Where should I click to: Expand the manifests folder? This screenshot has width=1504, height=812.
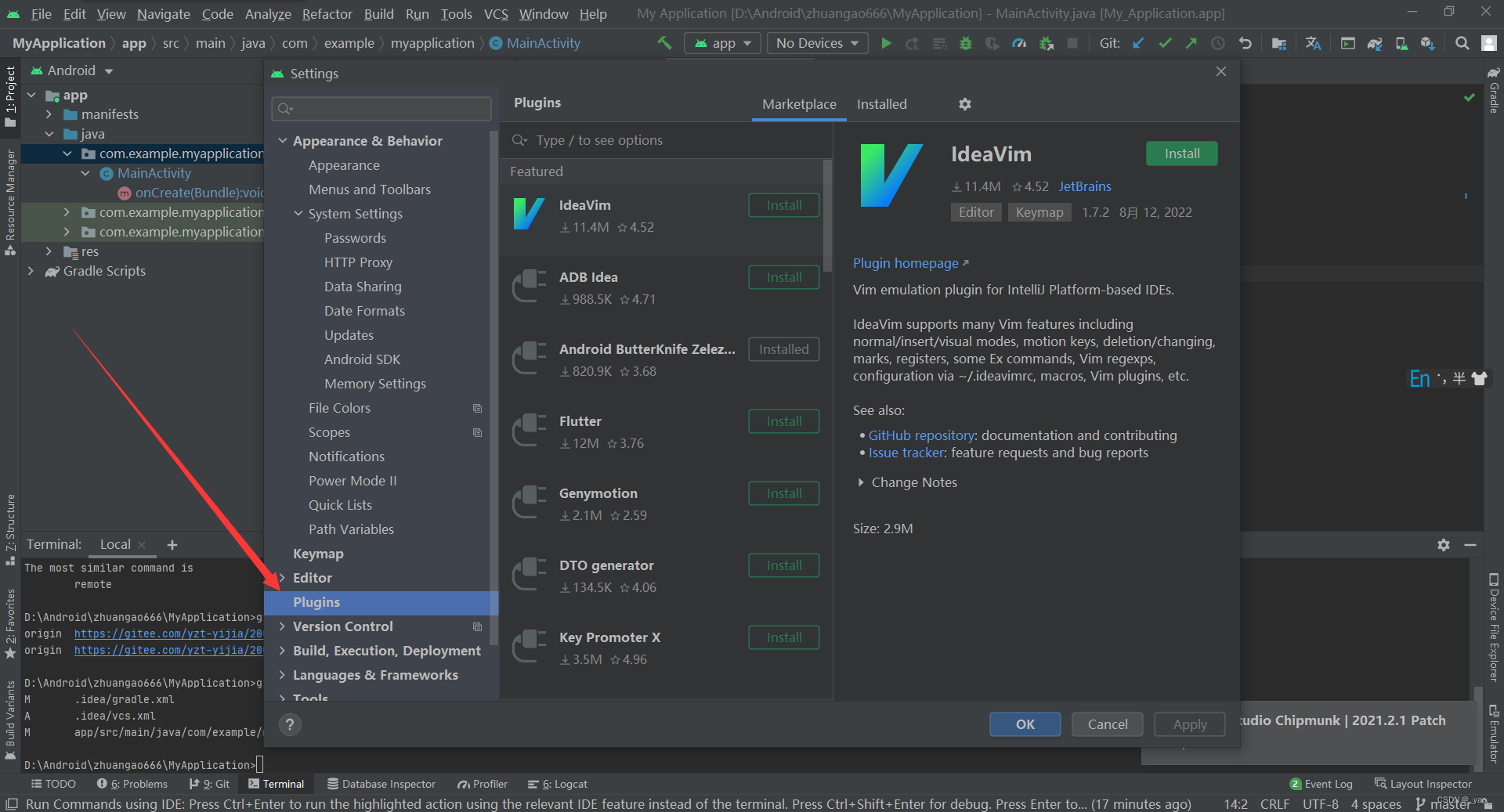(49, 114)
